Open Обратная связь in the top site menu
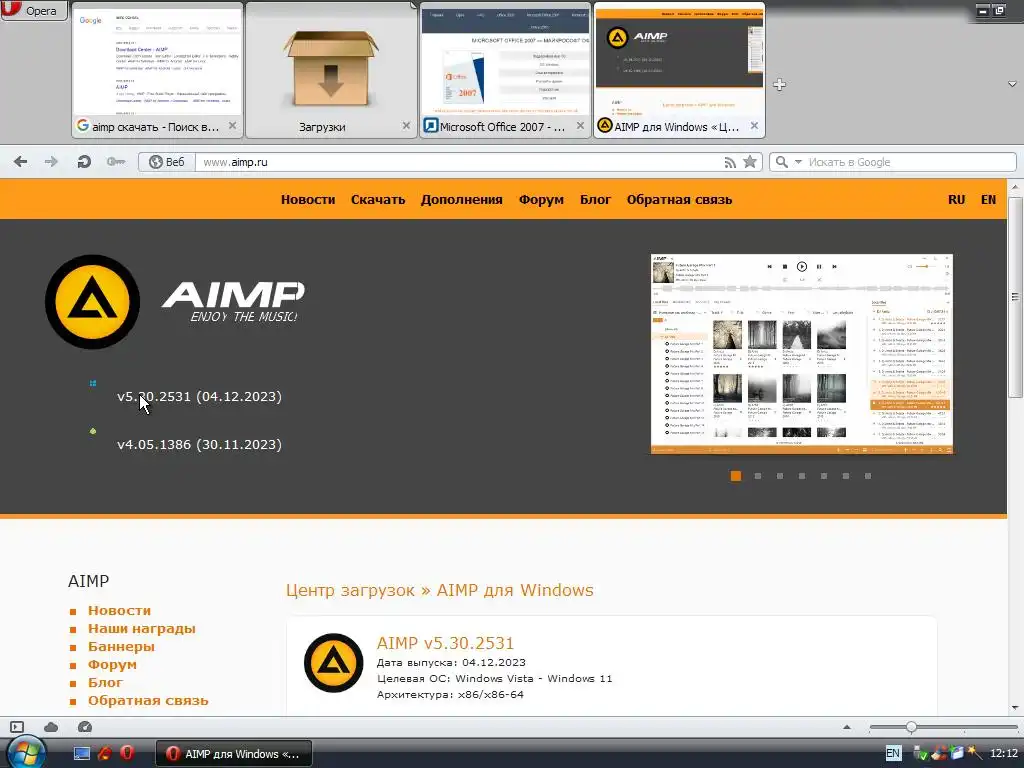Screen dimensions: 1024x768 pos(679,200)
